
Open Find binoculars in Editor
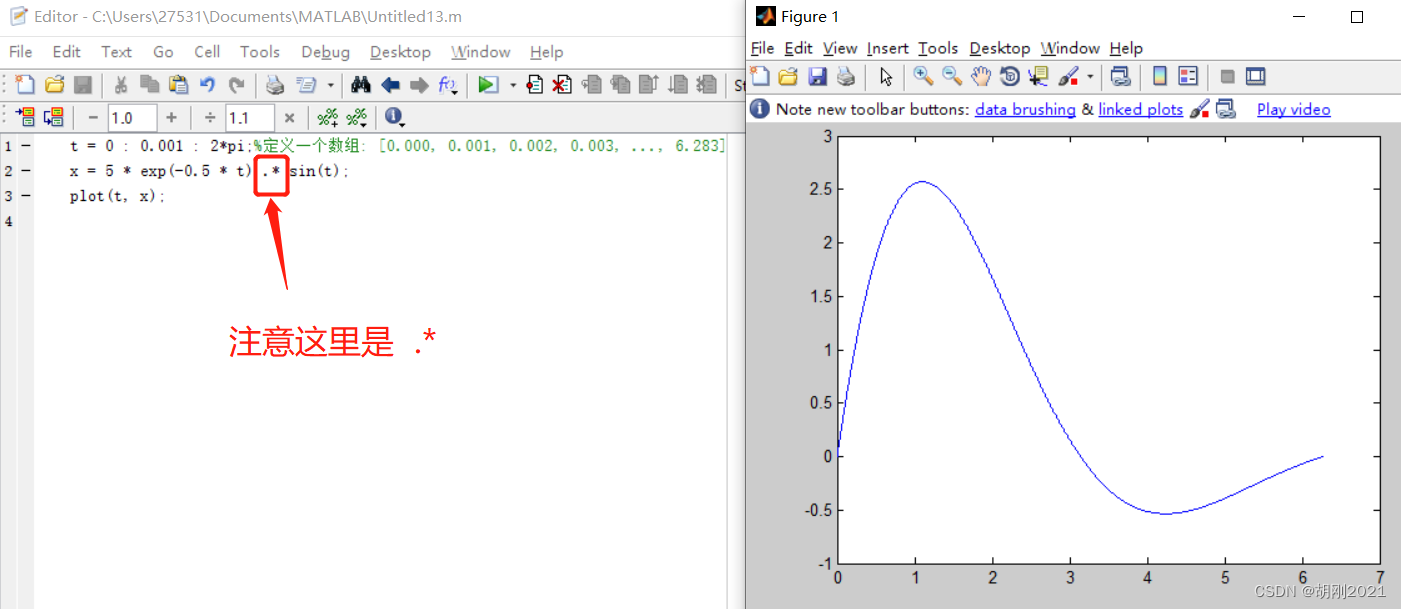(361, 85)
